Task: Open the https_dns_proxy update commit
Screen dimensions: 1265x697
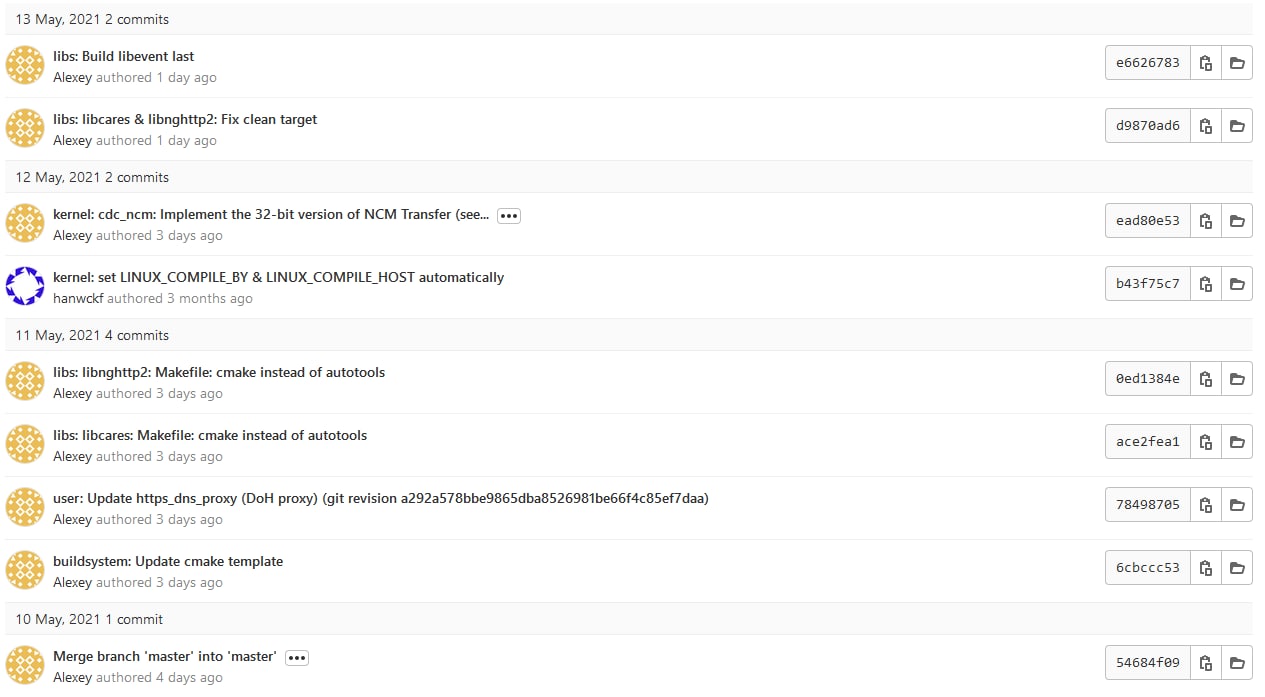Action: click(x=380, y=499)
